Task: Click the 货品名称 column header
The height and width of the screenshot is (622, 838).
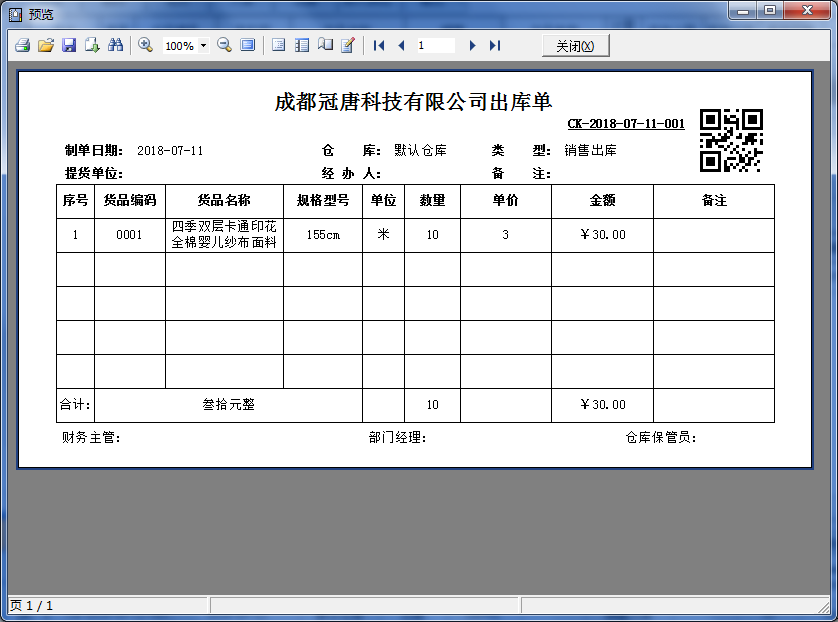Action: click(224, 200)
